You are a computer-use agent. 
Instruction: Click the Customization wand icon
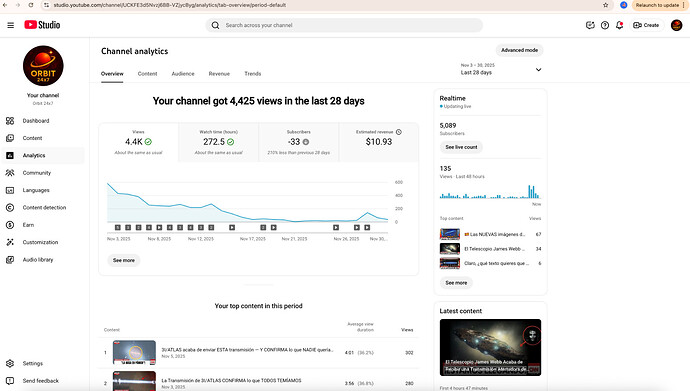pos(10,242)
